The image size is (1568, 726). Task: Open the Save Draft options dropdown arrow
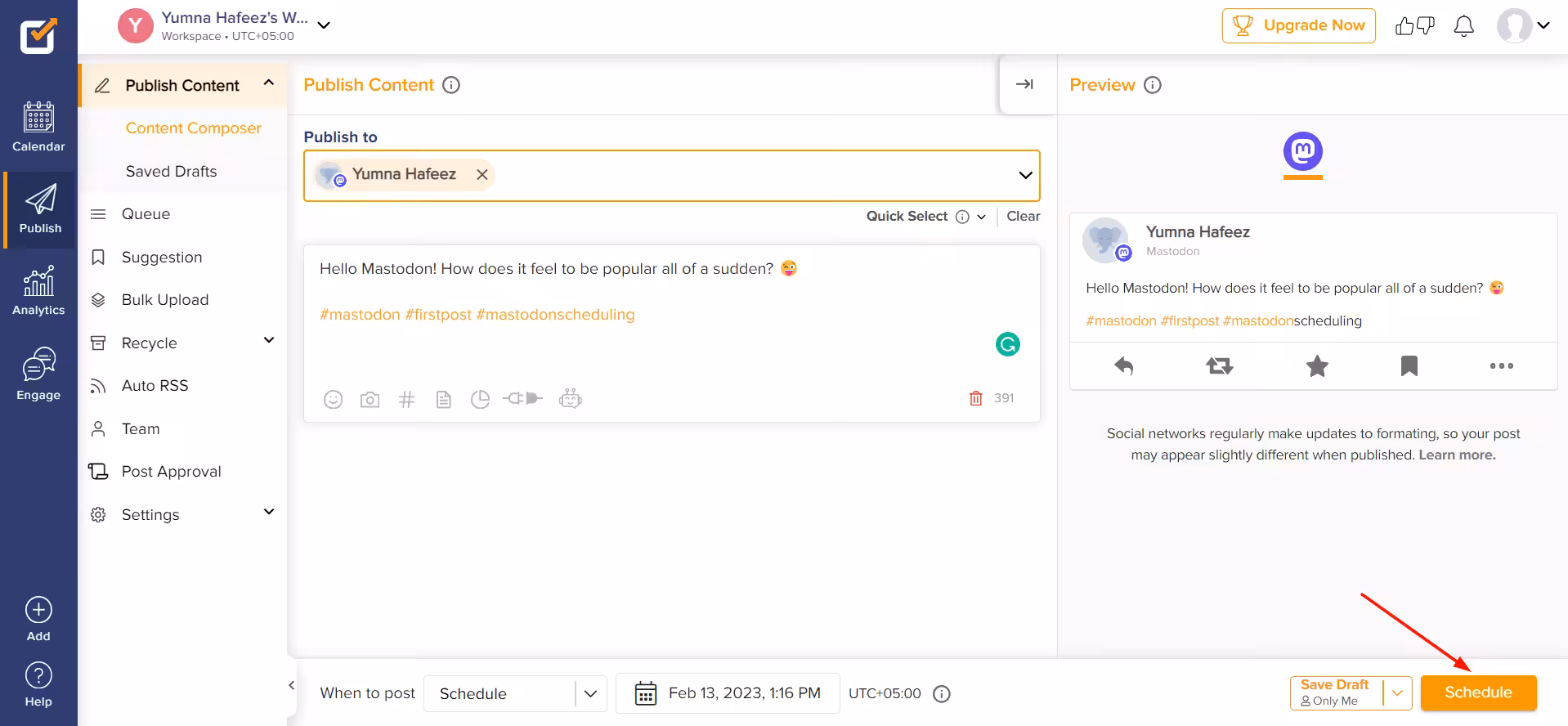coord(1397,693)
